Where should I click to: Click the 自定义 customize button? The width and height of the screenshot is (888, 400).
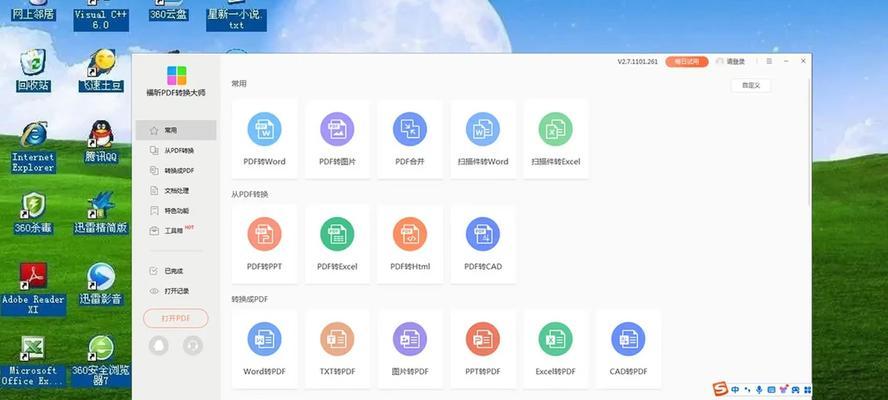(750, 86)
